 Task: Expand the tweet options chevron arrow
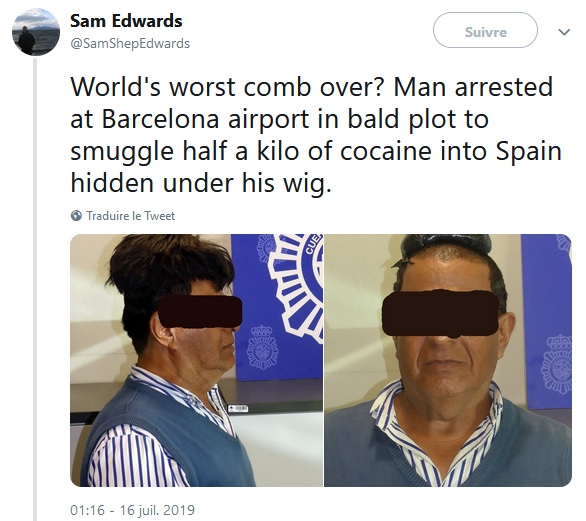coord(564,32)
